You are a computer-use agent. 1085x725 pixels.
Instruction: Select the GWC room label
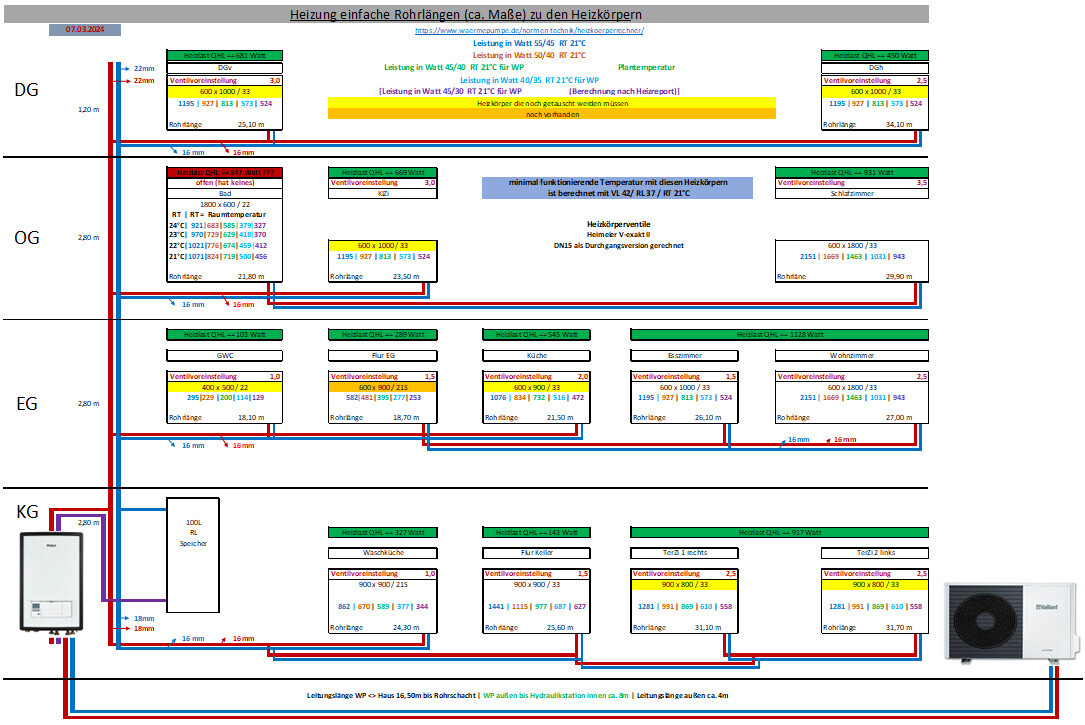point(225,354)
